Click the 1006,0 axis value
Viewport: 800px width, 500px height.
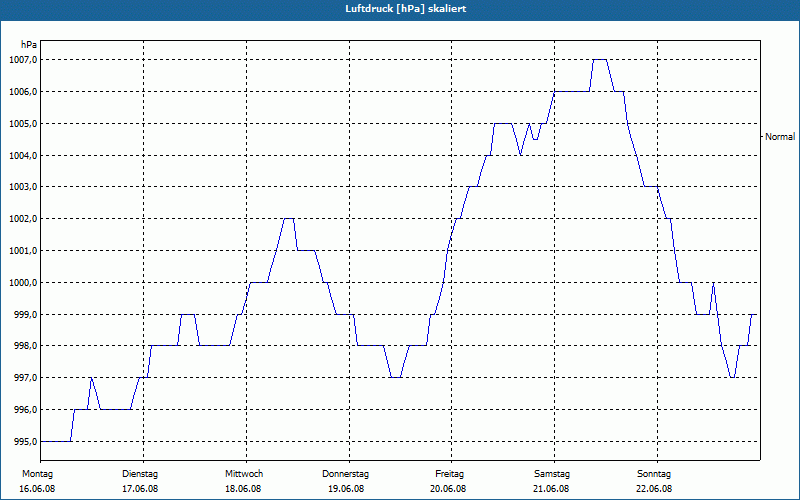[x=23, y=92]
